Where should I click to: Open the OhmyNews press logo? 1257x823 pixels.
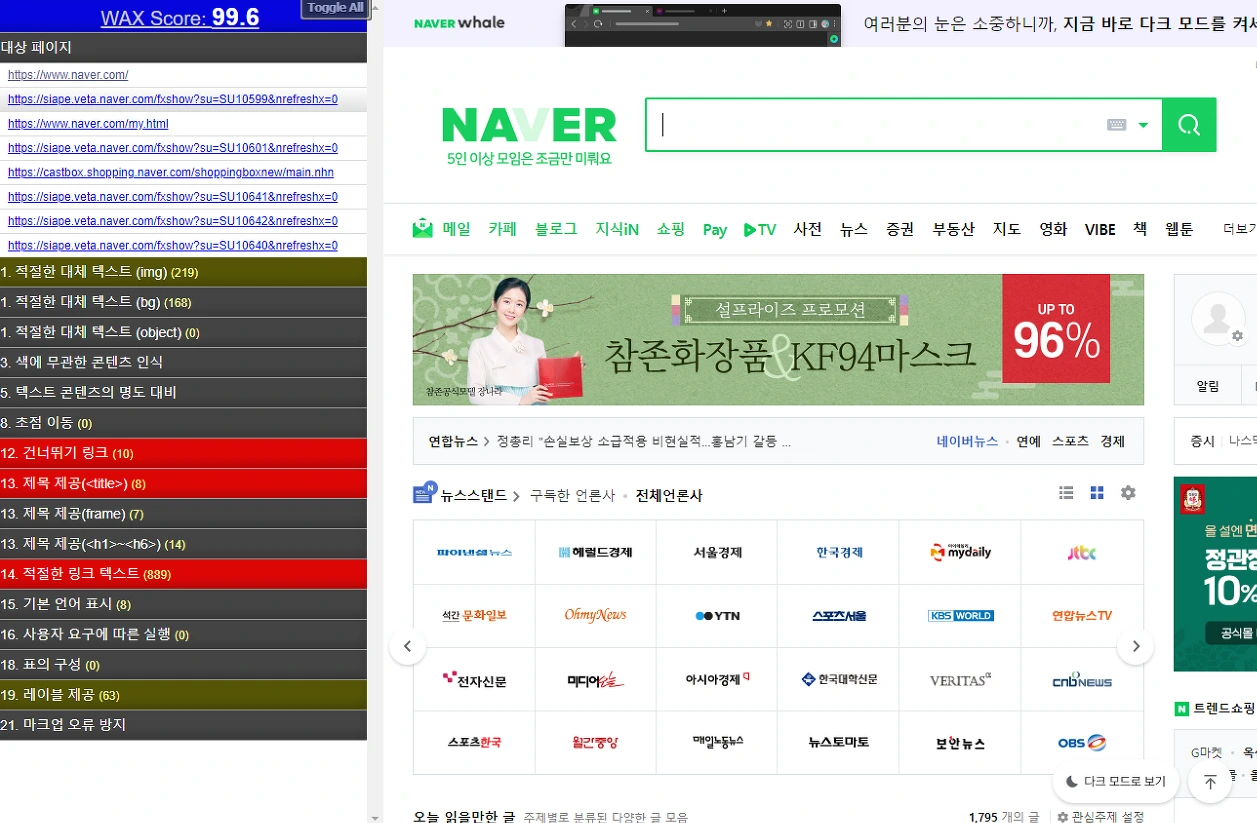coord(595,616)
